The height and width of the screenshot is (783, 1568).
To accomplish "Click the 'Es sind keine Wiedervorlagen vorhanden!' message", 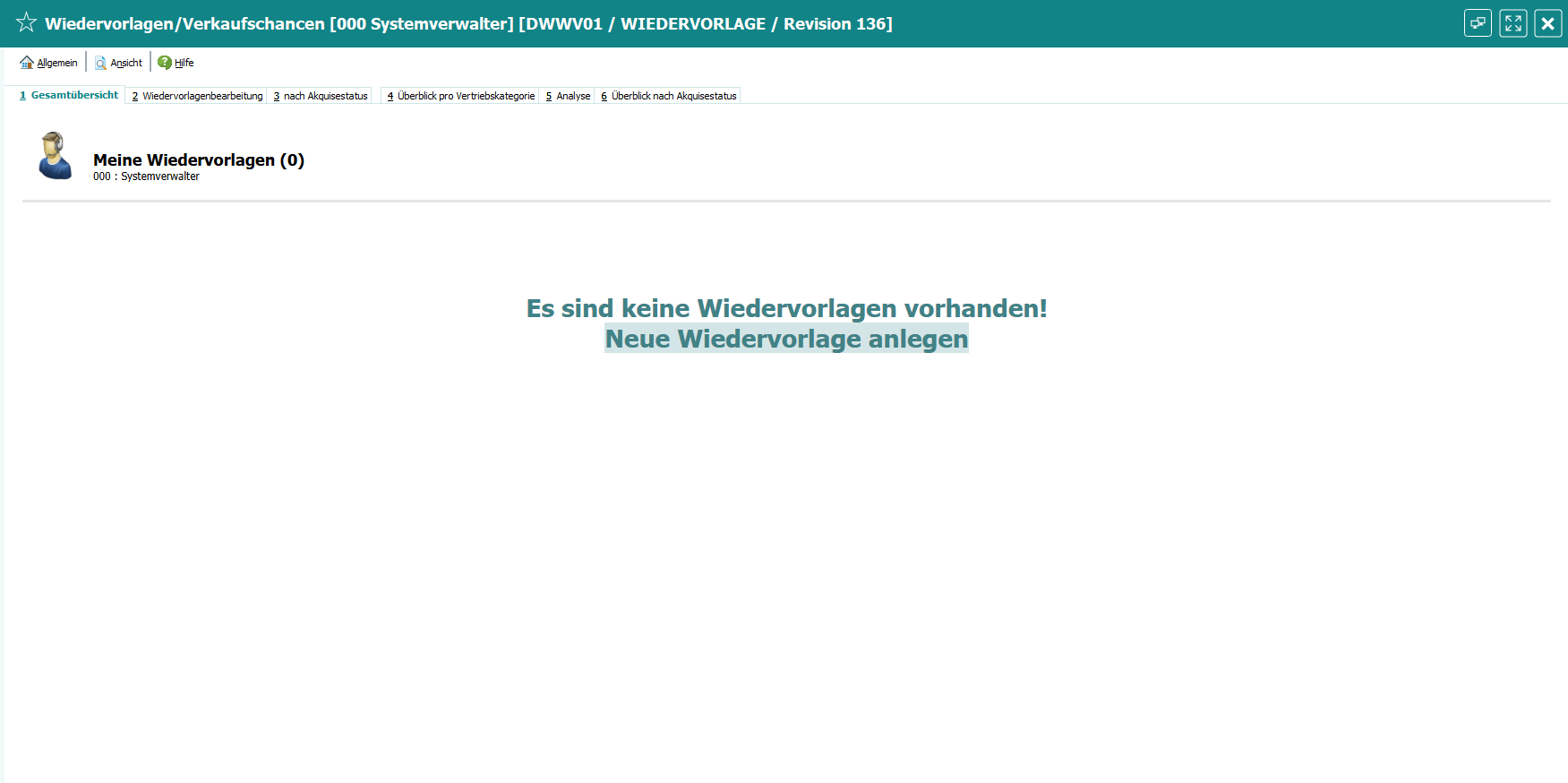I will (786, 308).
